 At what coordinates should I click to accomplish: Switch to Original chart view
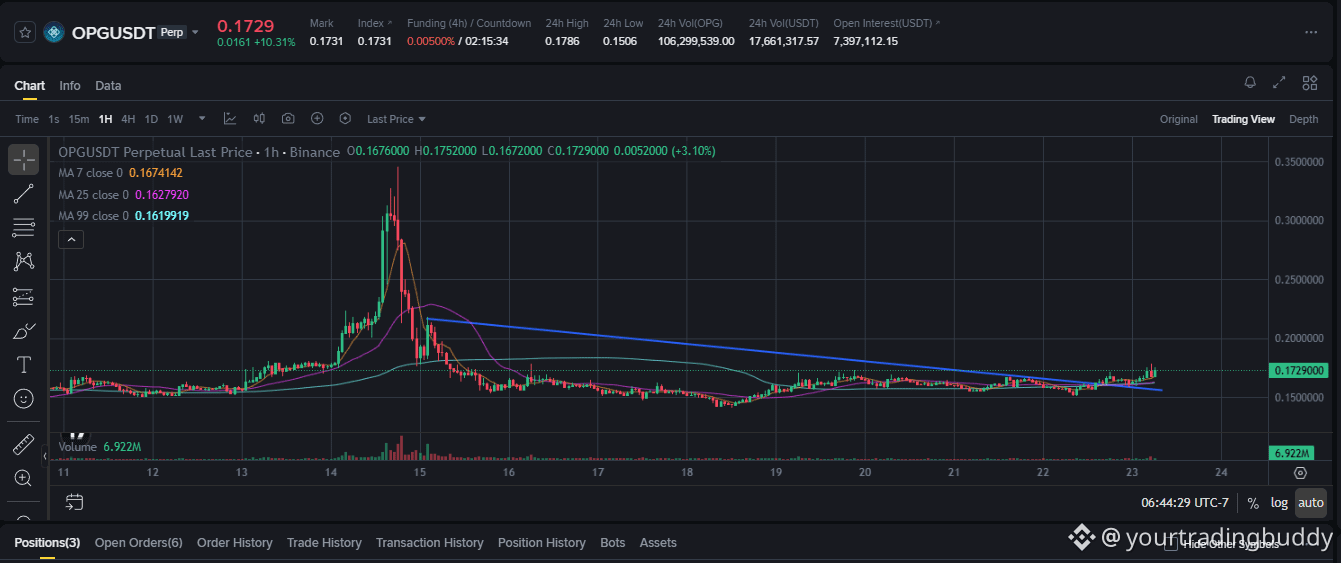point(1179,119)
